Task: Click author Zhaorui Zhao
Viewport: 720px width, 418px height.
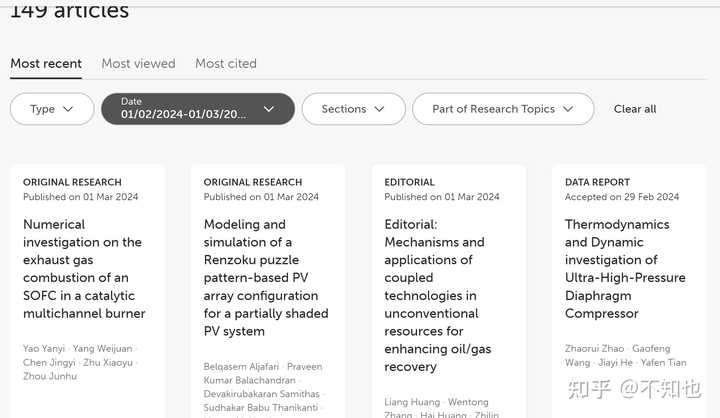Action: coord(594,347)
